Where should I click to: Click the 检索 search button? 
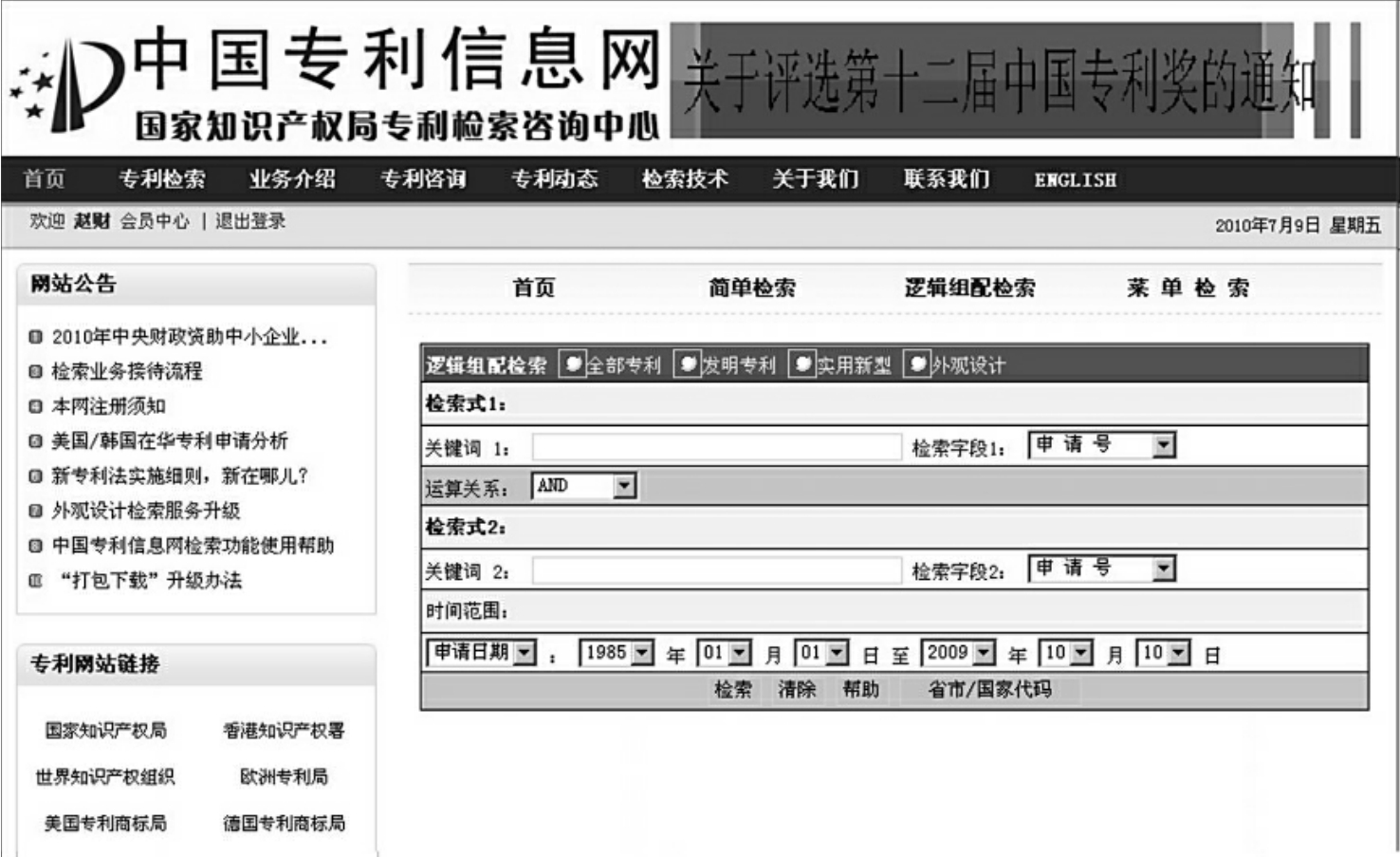click(x=733, y=690)
